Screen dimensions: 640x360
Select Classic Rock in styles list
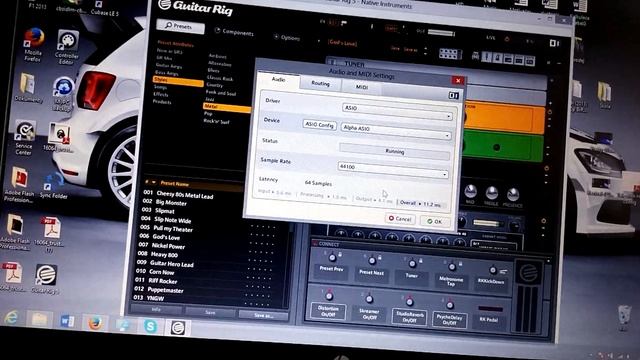coord(220,78)
